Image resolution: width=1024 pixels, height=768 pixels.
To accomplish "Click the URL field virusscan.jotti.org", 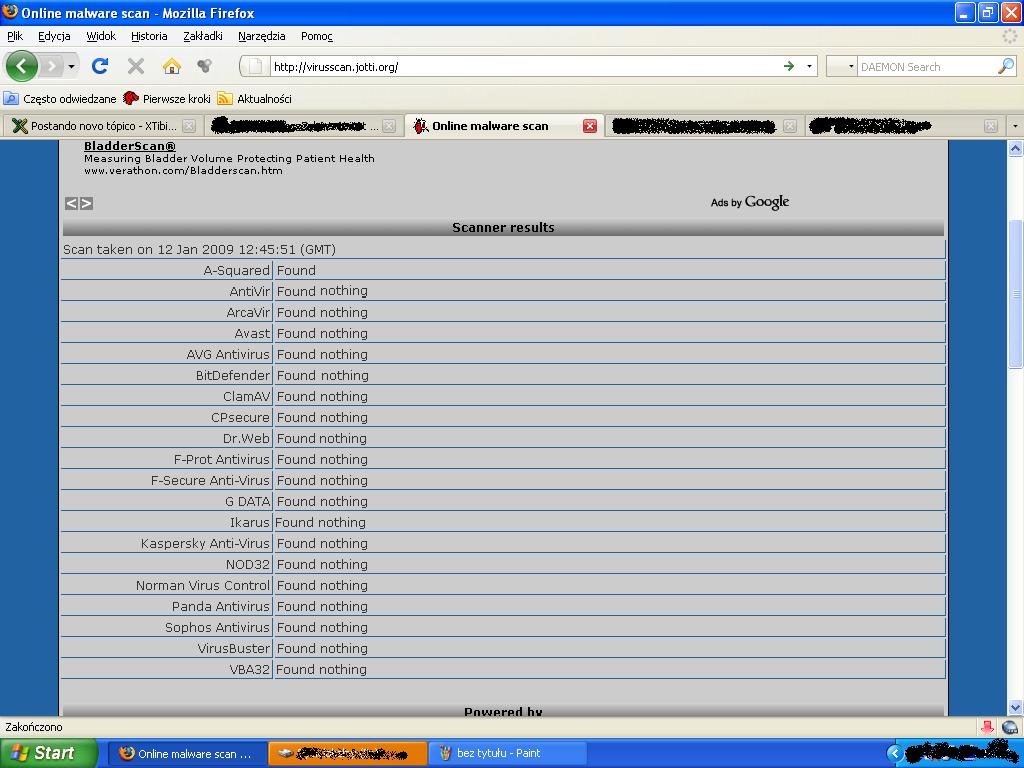I will 522,67.
